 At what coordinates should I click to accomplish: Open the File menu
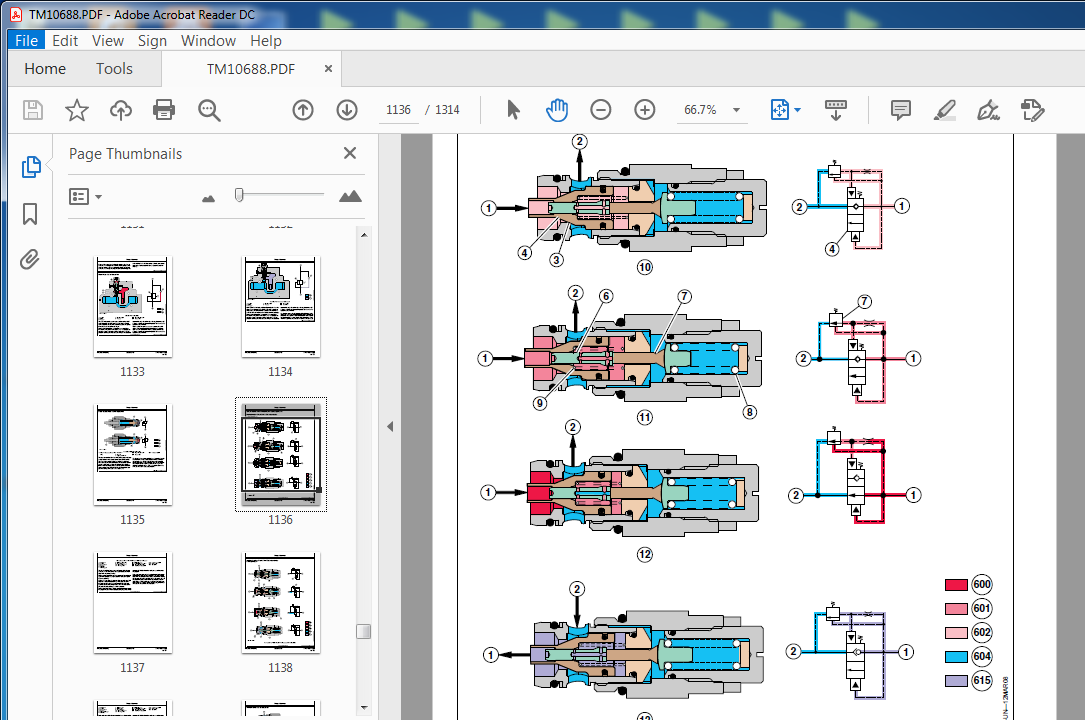pos(26,41)
